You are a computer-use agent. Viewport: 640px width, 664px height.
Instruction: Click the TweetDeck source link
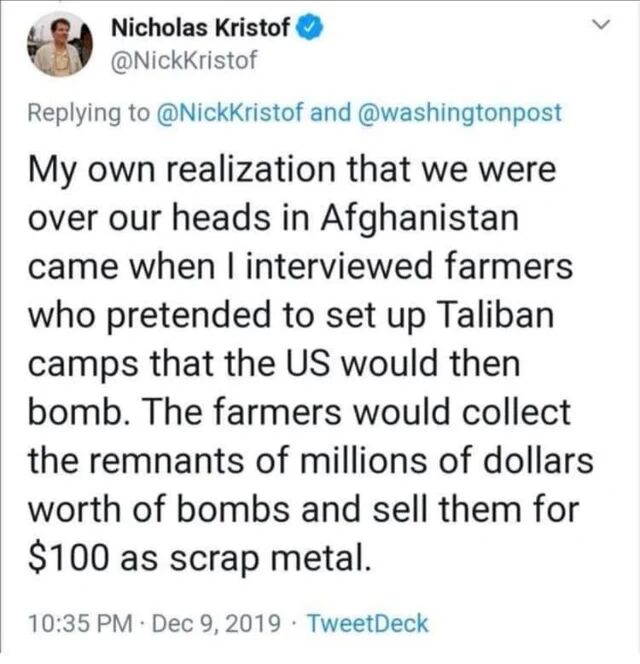click(x=367, y=623)
